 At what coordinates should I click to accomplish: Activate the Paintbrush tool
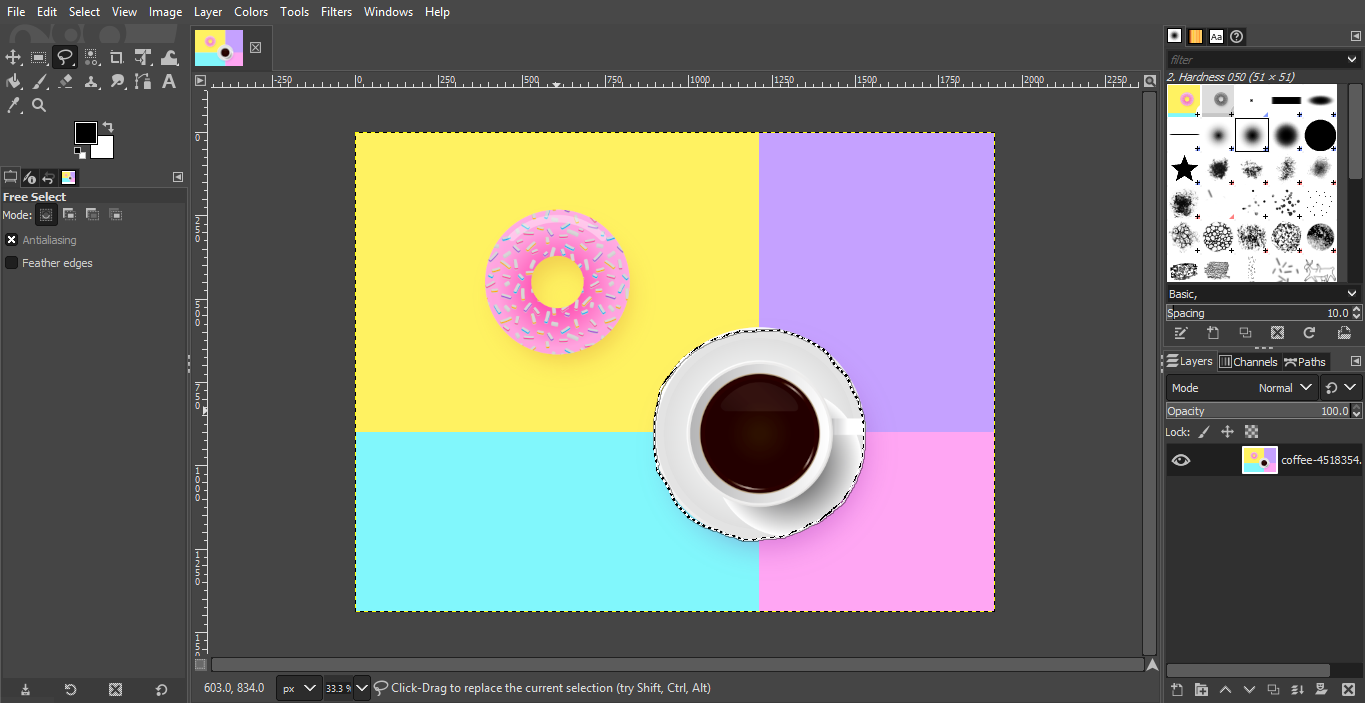pyautogui.click(x=40, y=81)
